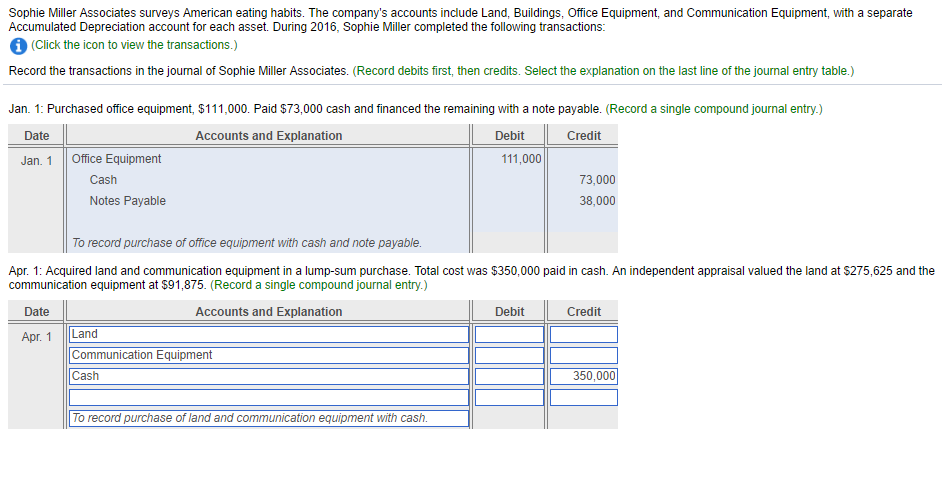The image size is (942, 497).
Task: Click the Debit field in the Land row
Action: coord(509,334)
